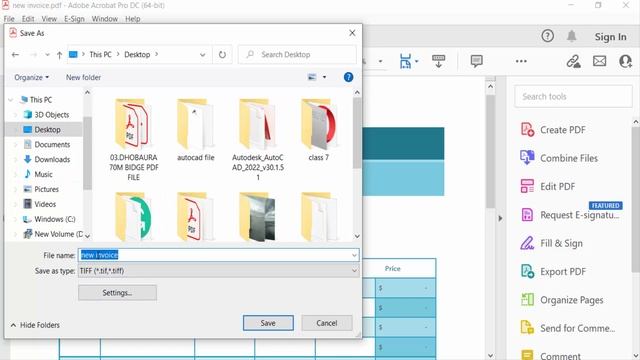
Task: Hide Folders in the dialog
Action: pos(35,325)
